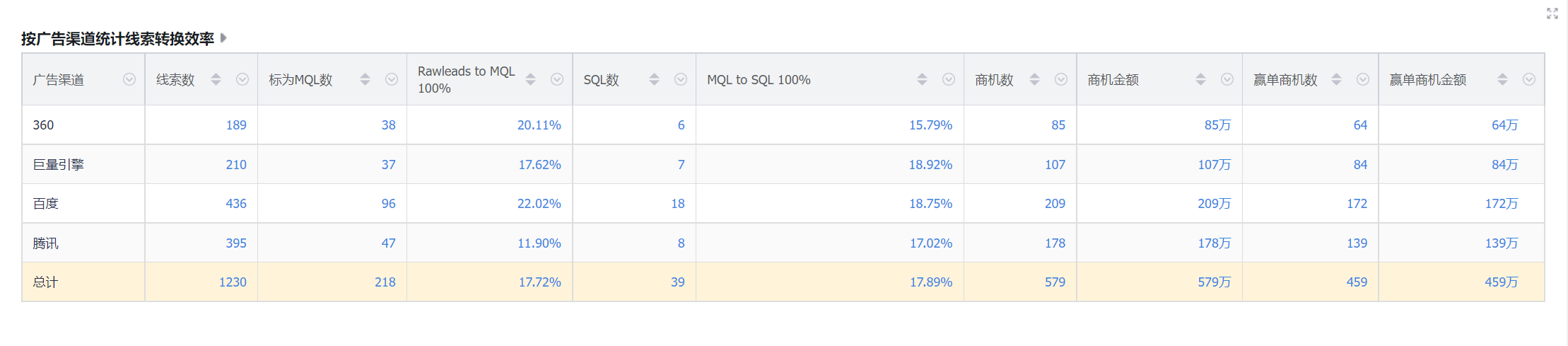1568x346 pixels.
Task: Sort the 赢单商机金额 column
Action: click(x=1502, y=79)
